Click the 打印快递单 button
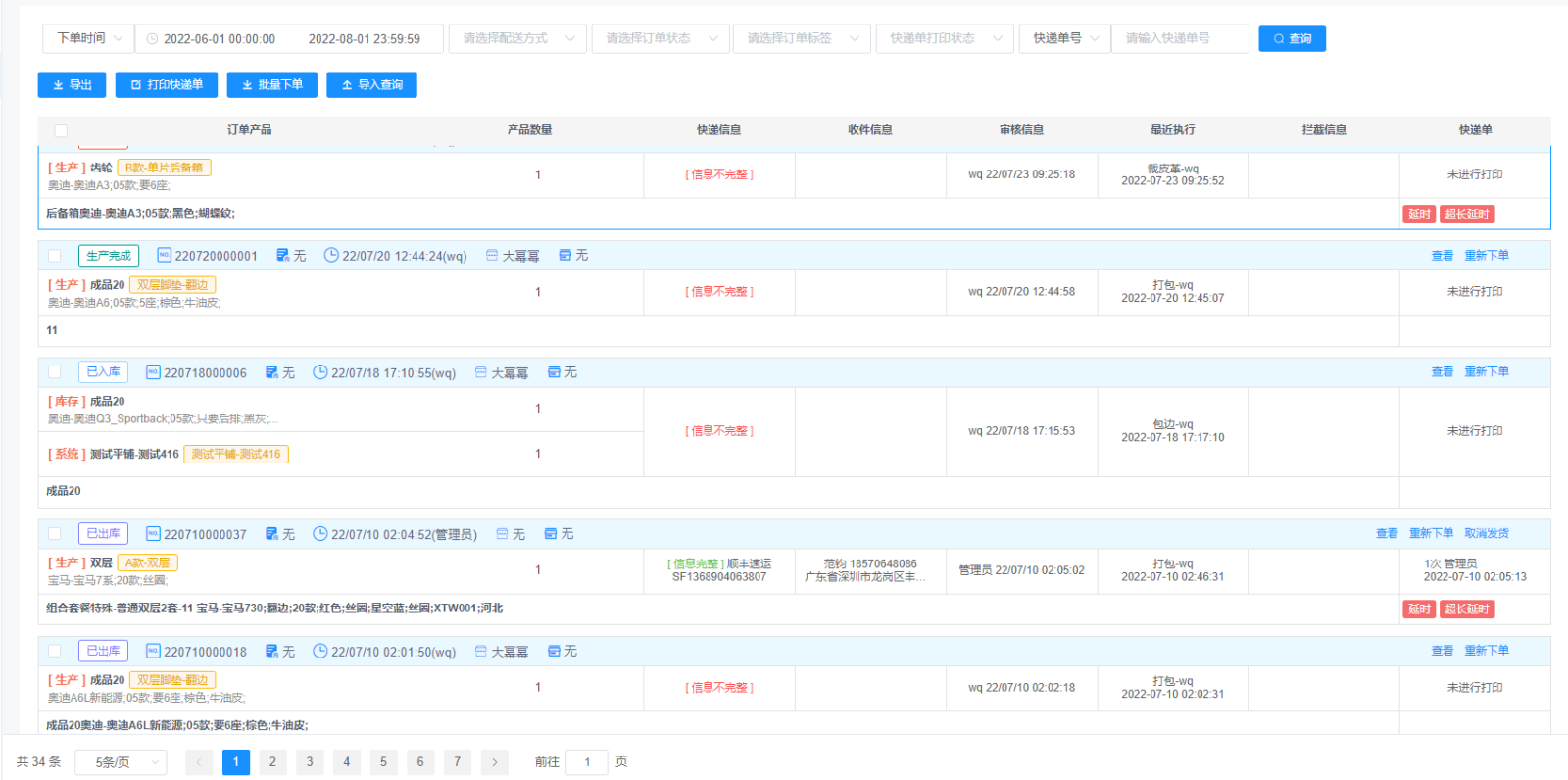This screenshot has height=780, width=1568. 167,85
